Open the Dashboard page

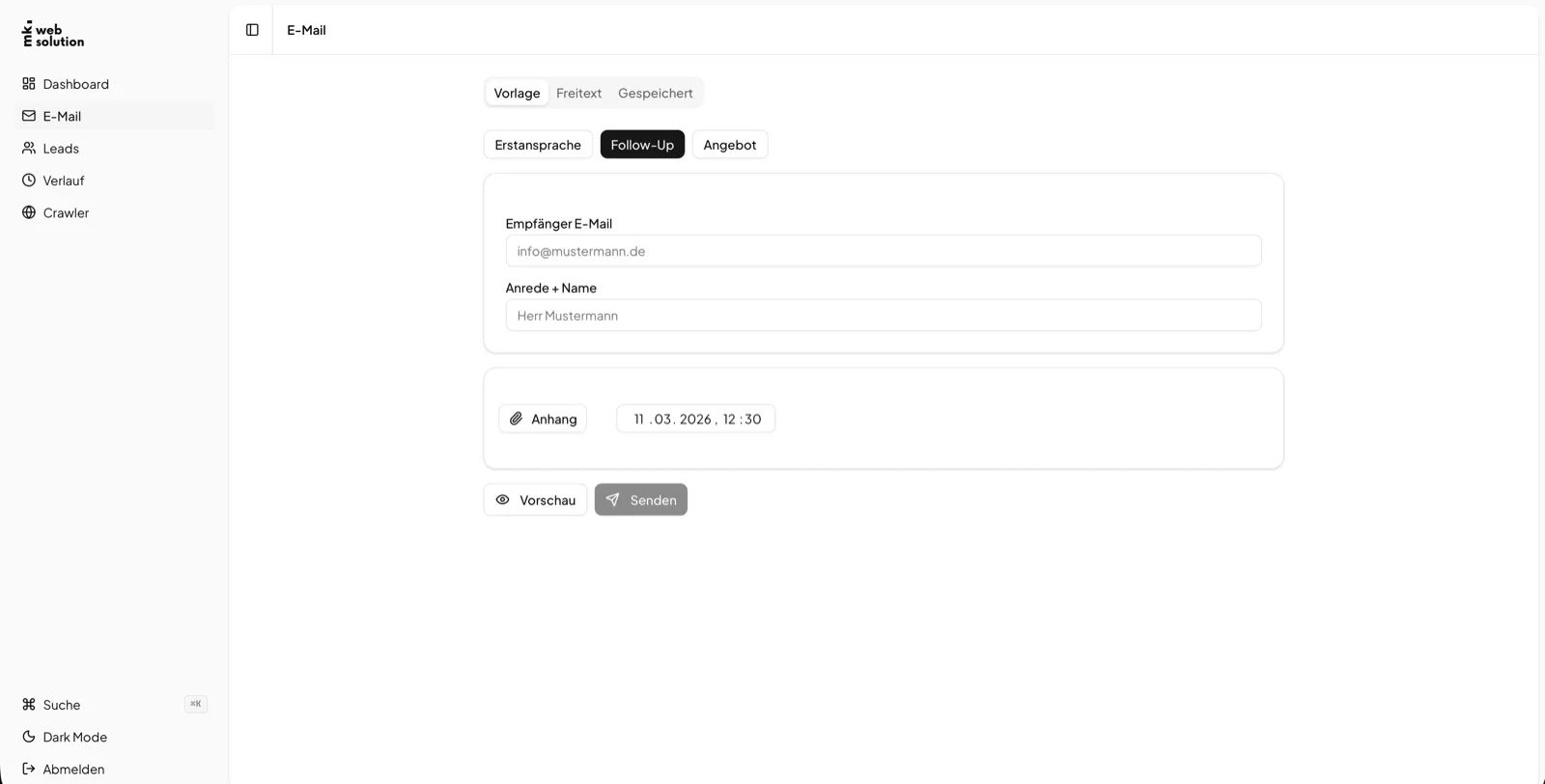coord(114,84)
